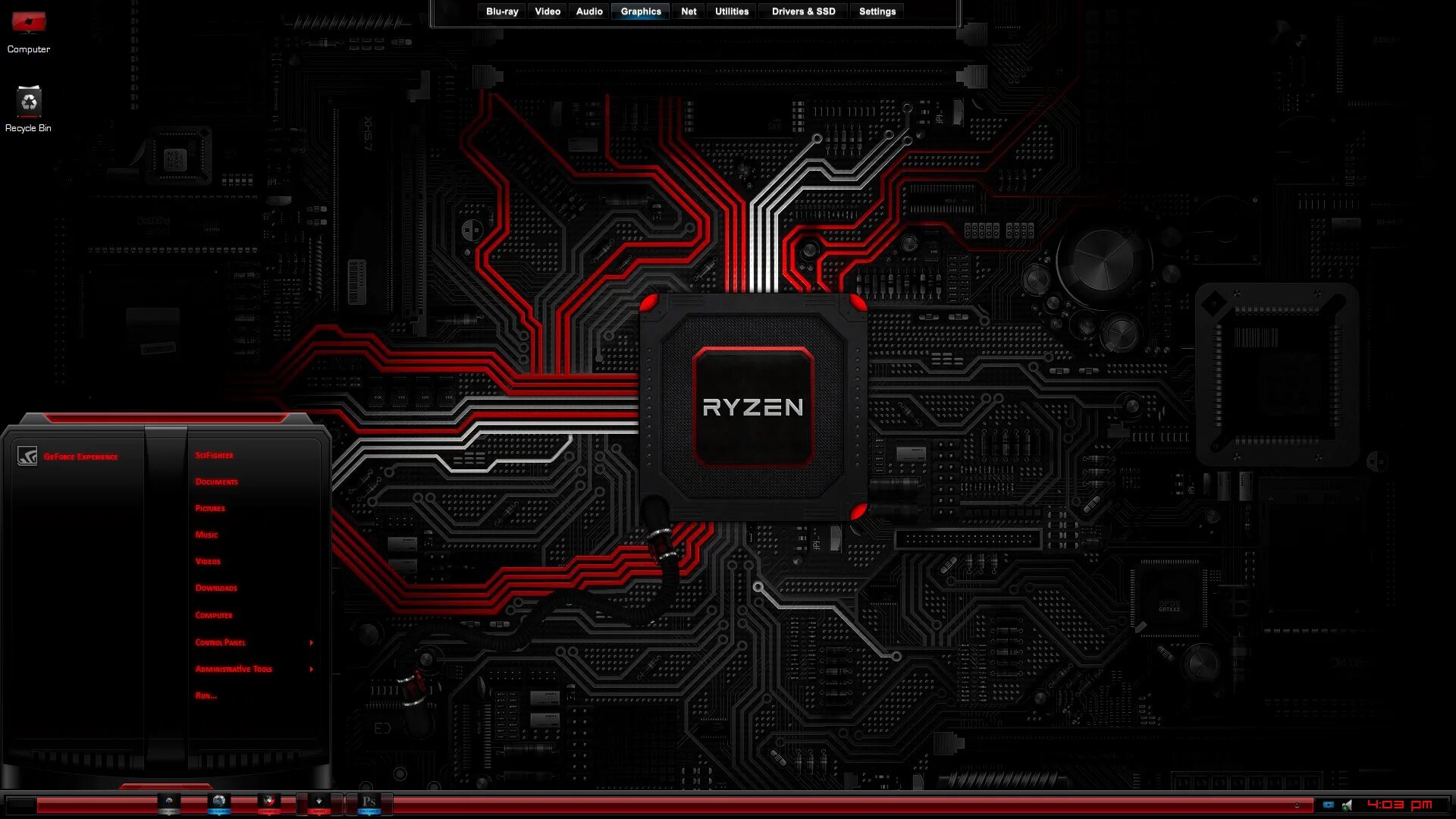1456x819 pixels.
Task: Open Downloads from the start menu
Action: tap(215, 588)
